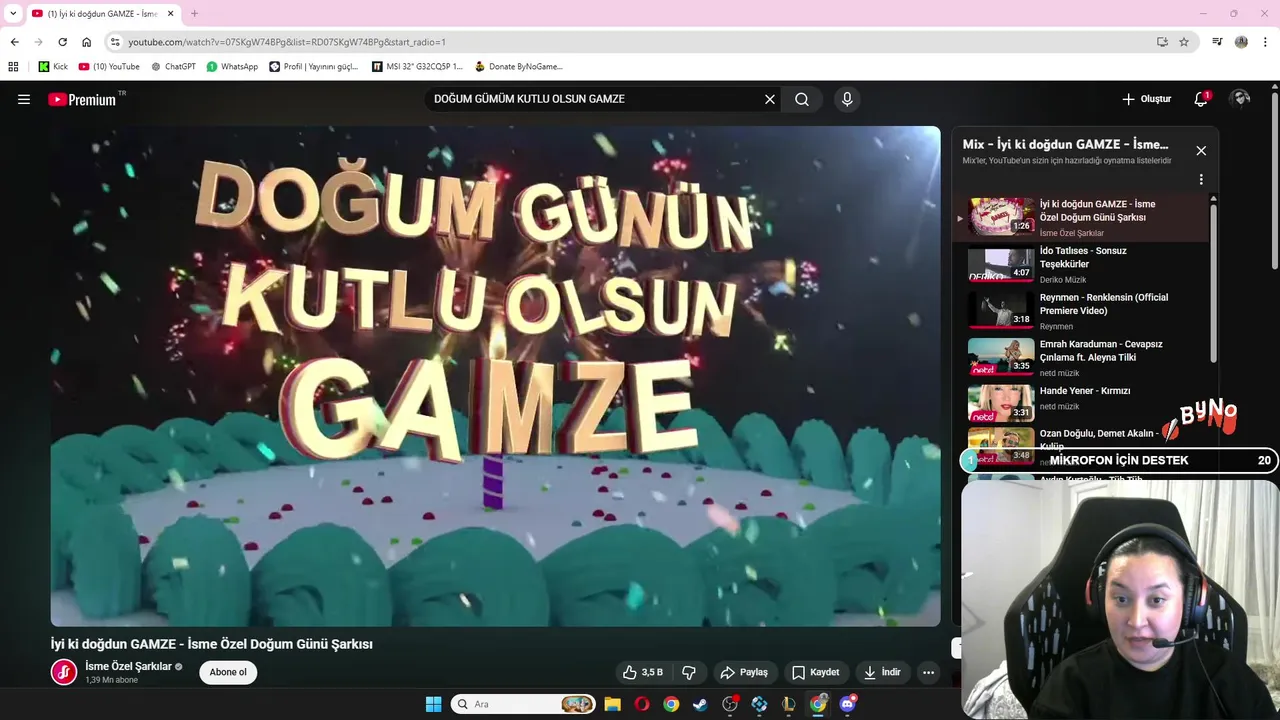1280x720 pixels.
Task: Open the video title text below player
Action: click(x=212, y=644)
